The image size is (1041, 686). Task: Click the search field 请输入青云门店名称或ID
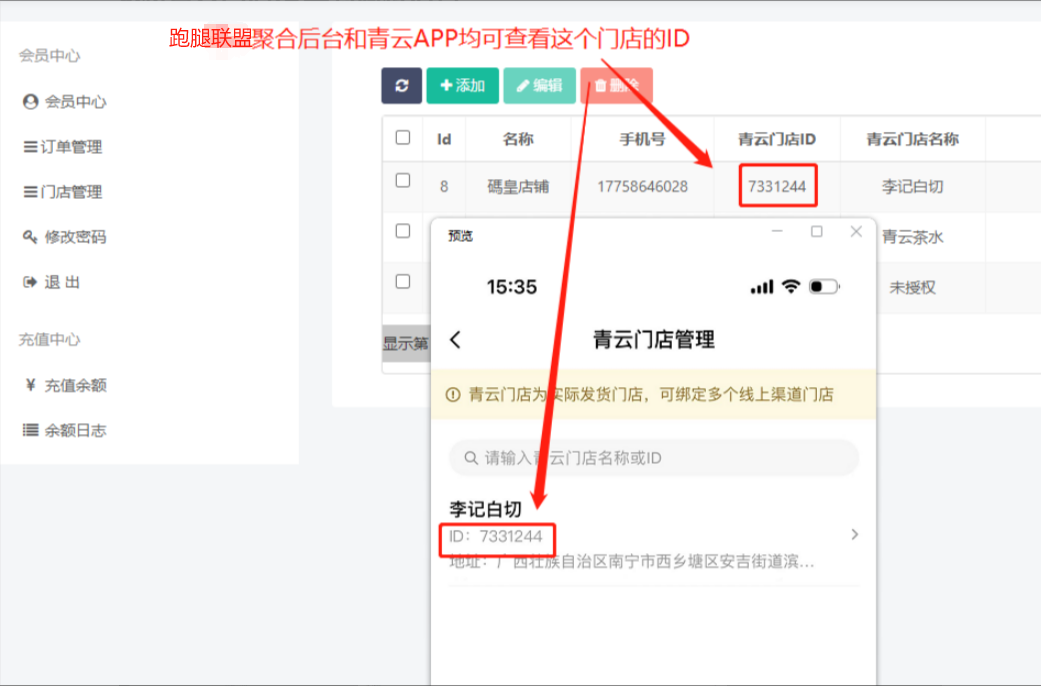(x=654, y=458)
